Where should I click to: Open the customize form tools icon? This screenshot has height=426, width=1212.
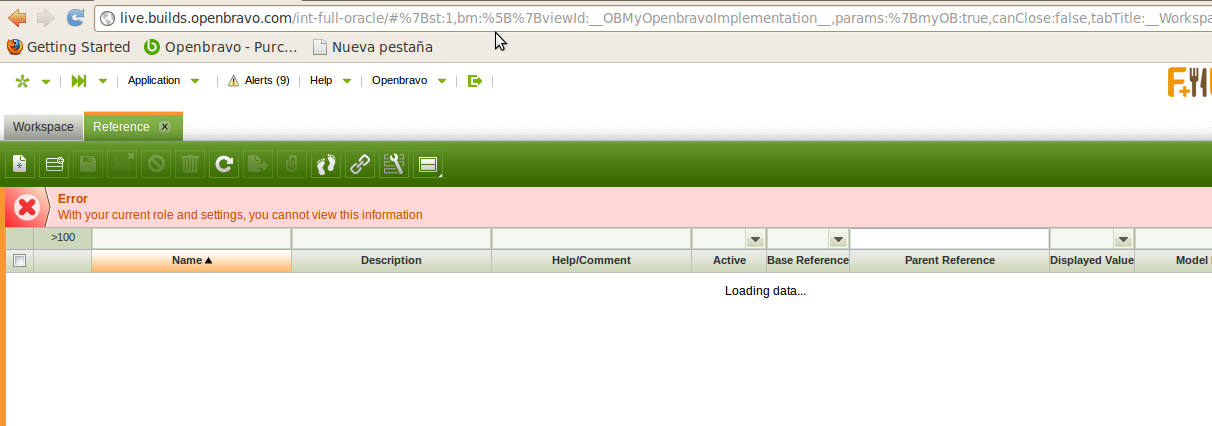tap(394, 164)
